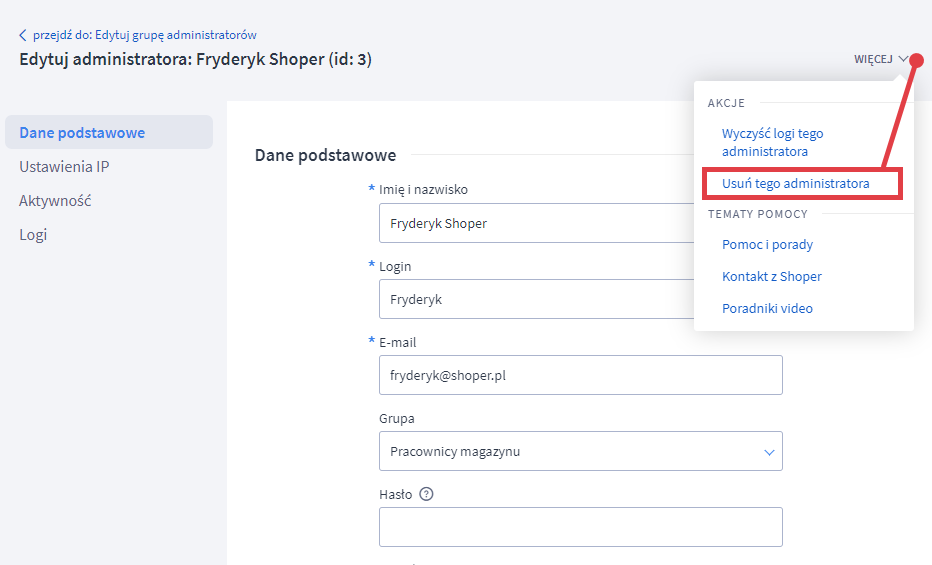Click the back chevron beside przejdź do

tap(23, 35)
